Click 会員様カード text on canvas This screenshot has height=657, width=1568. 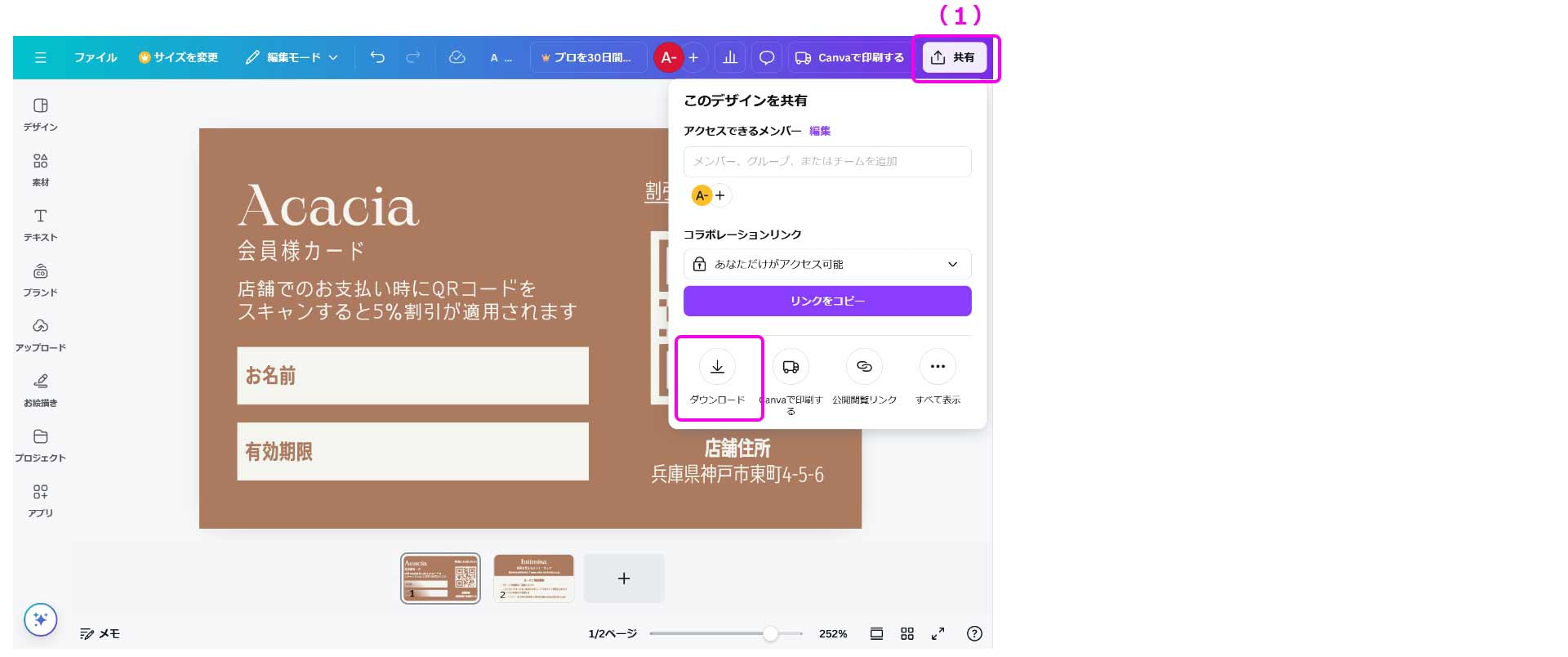coord(301,250)
